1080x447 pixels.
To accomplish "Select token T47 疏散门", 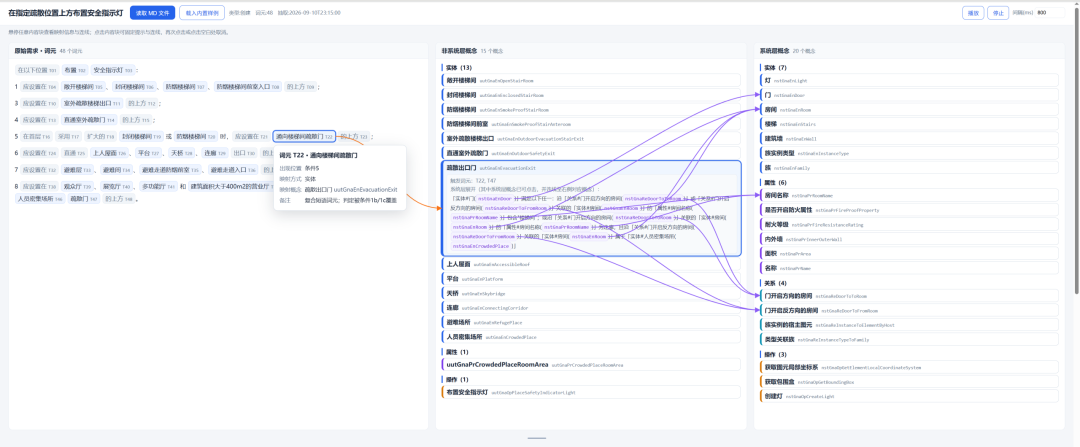I will coord(84,198).
